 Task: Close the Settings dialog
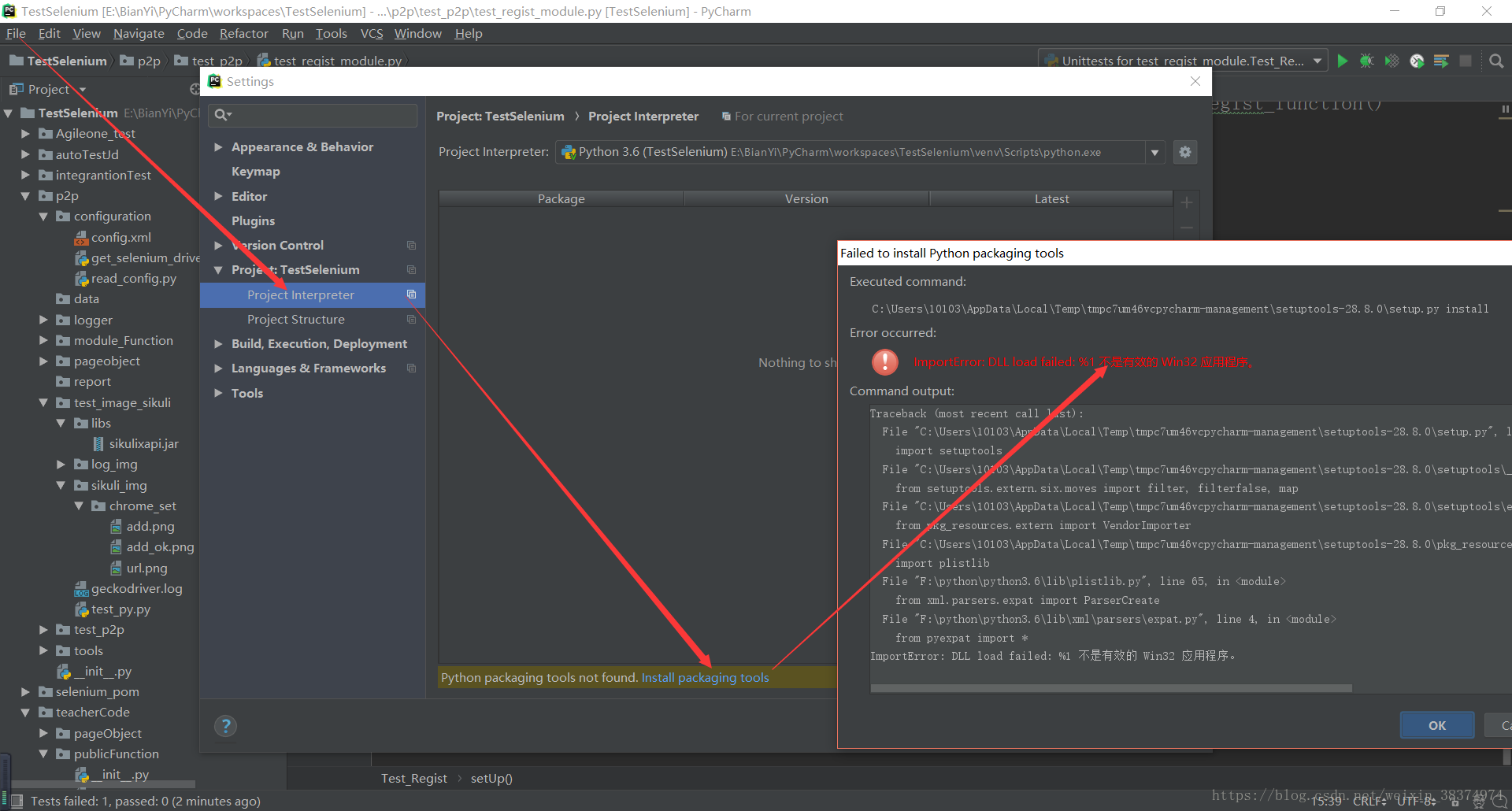(1195, 81)
